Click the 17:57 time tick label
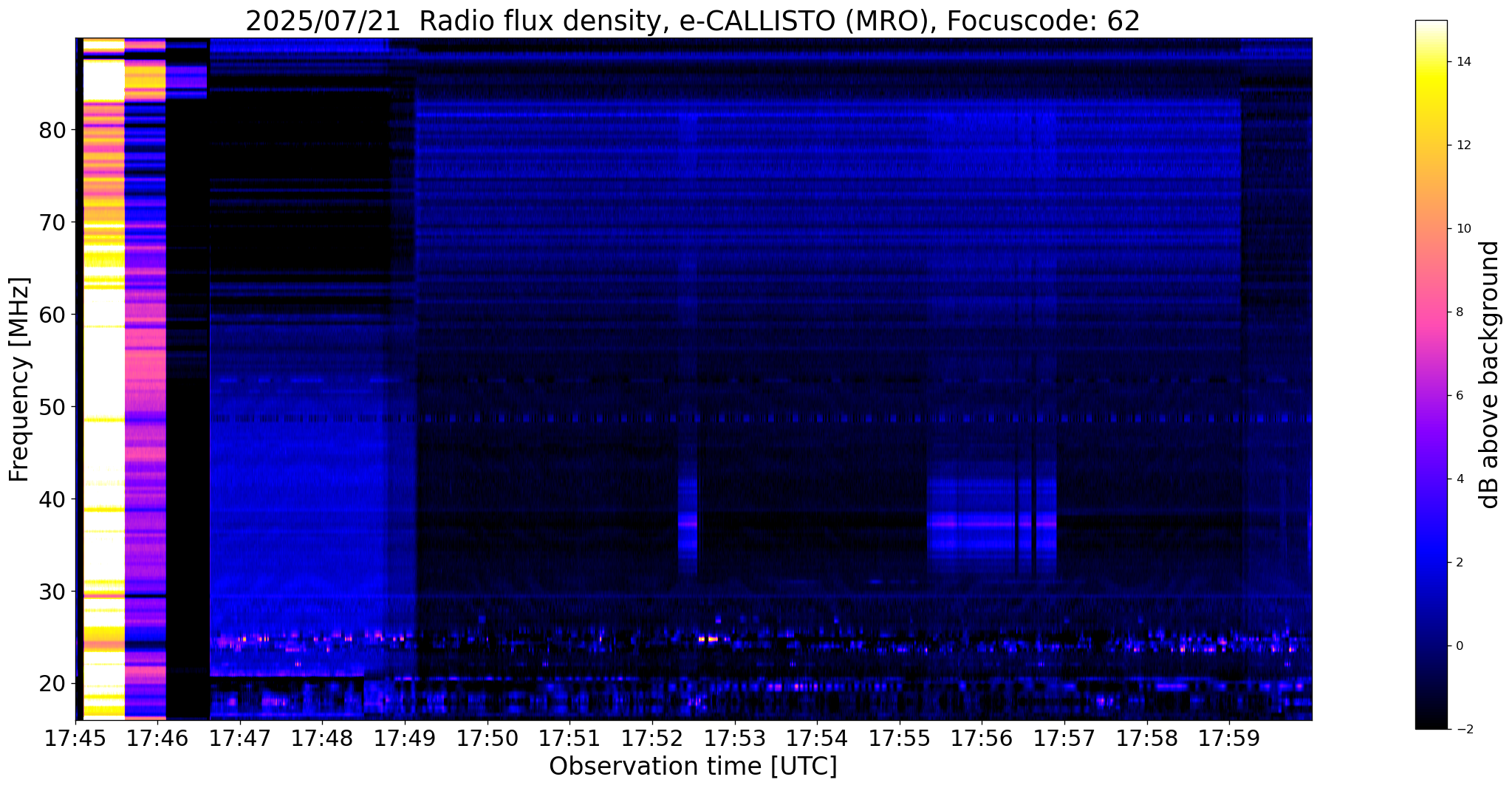The image size is (1512, 788). point(1064,739)
